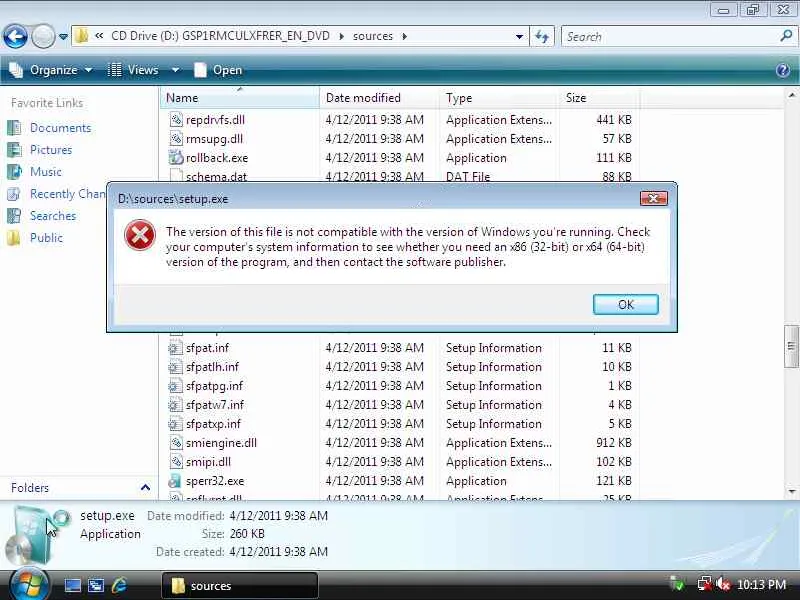Click the Music folder icon
Image resolution: width=800 pixels, height=600 pixels.
click(14, 171)
